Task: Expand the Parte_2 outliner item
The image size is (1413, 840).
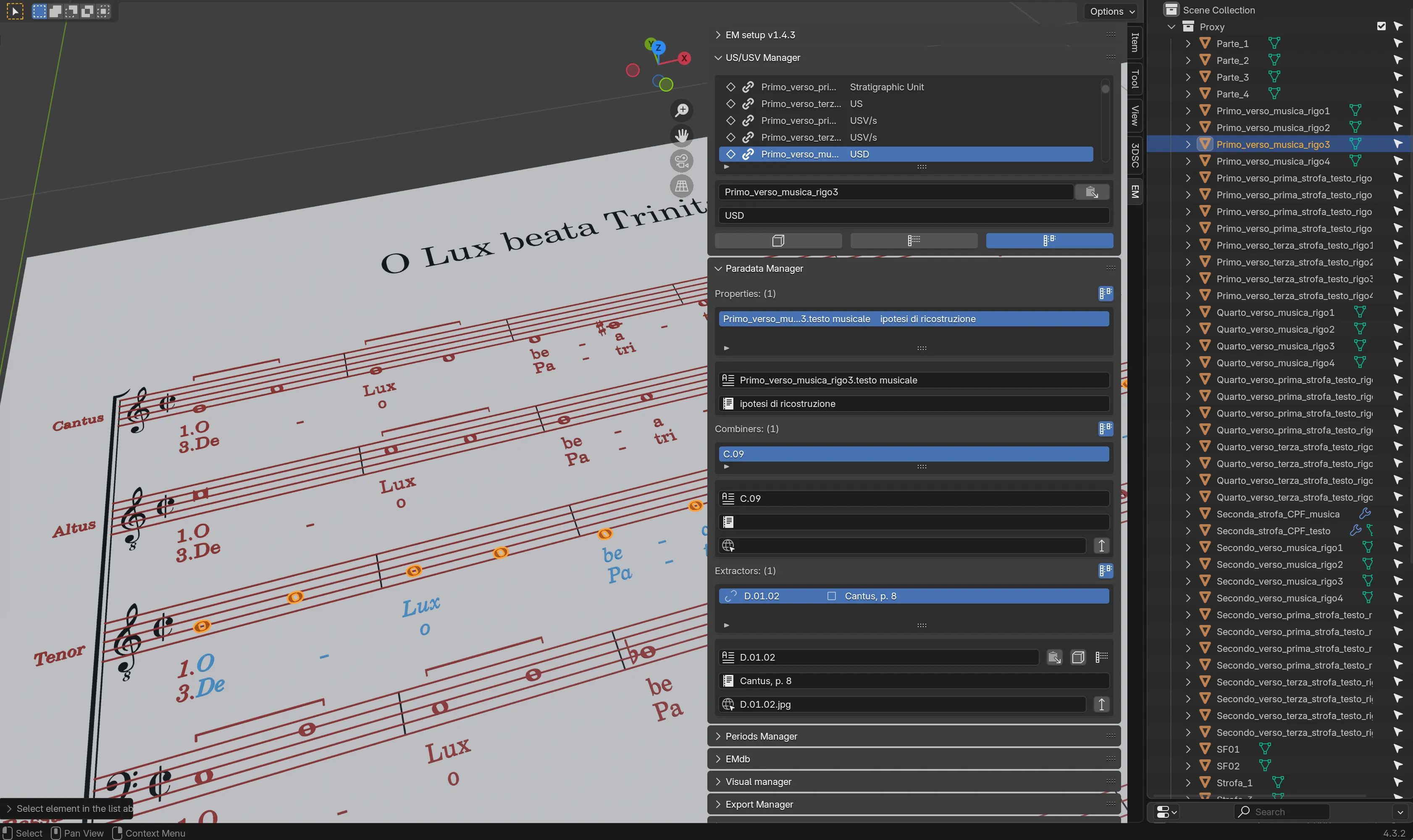Action: pos(1188,60)
